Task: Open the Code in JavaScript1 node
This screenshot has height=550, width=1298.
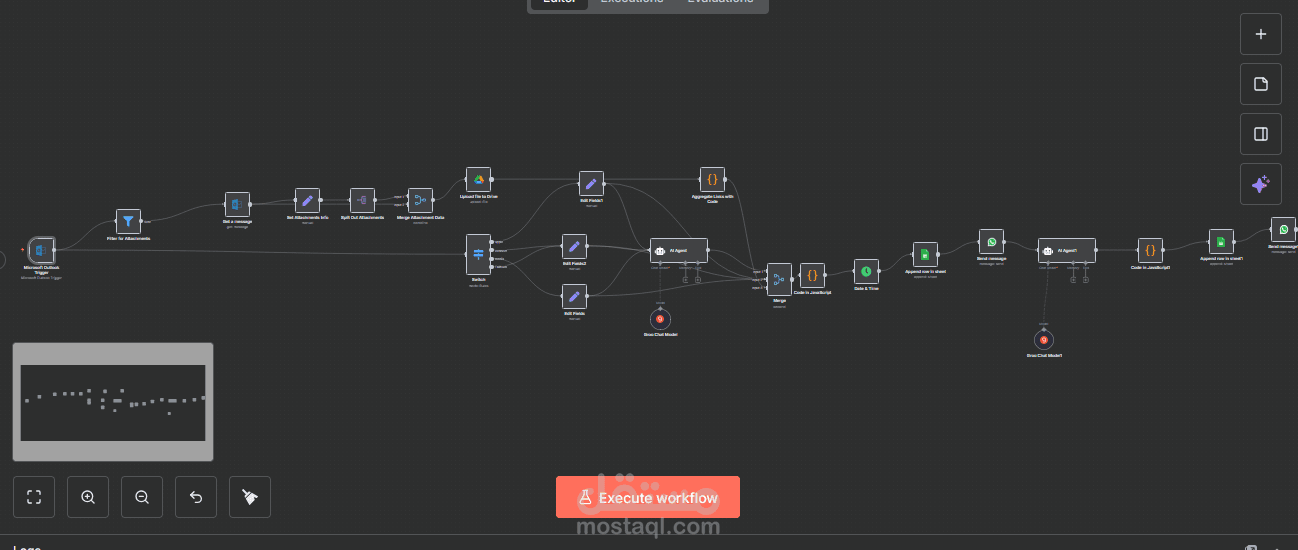Action: (1150, 250)
